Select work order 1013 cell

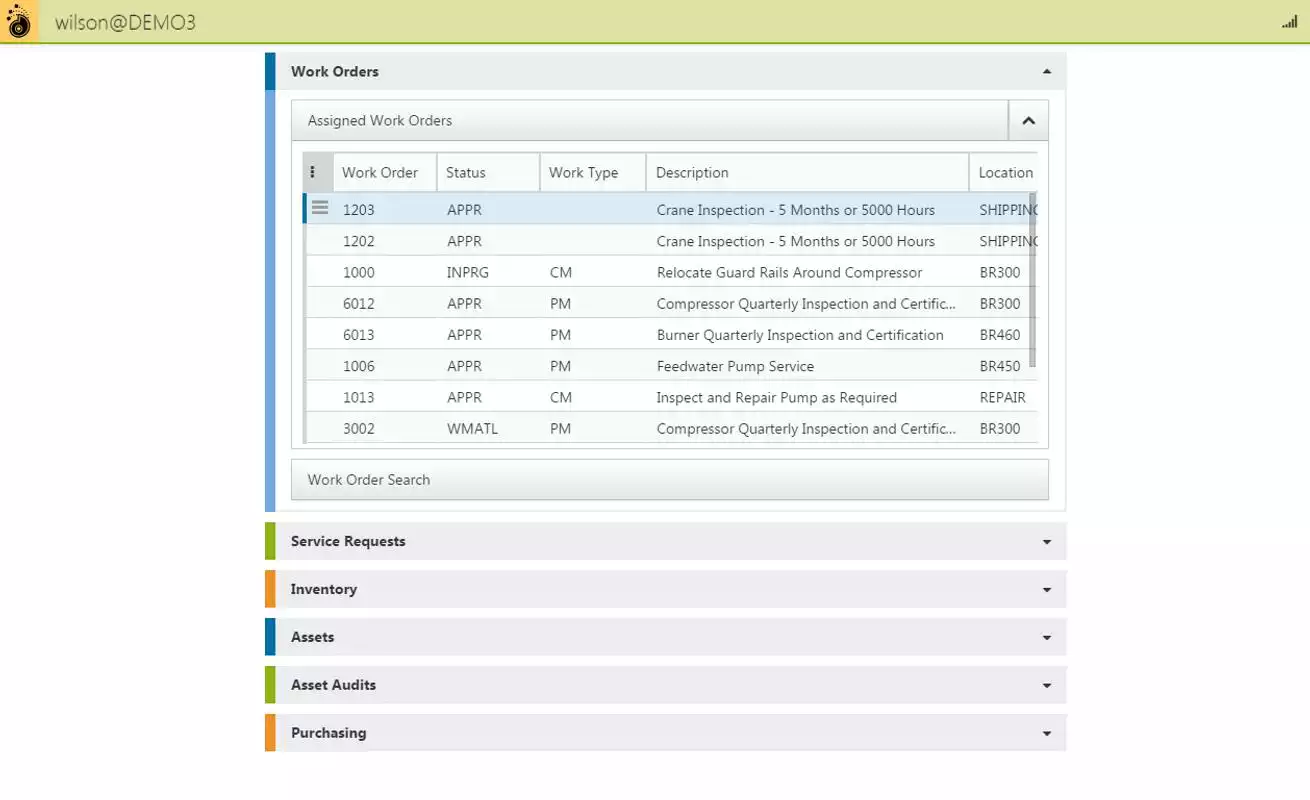point(358,397)
